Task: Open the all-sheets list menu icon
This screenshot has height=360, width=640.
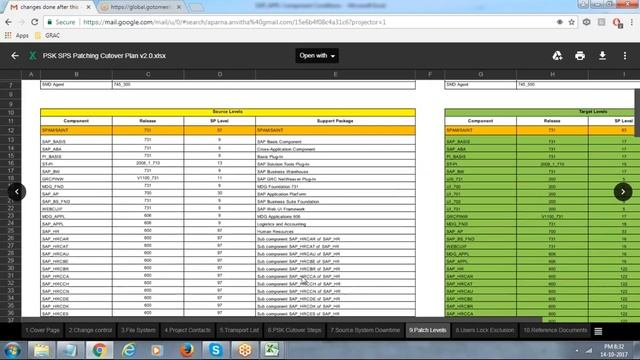Action: point(598,331)
